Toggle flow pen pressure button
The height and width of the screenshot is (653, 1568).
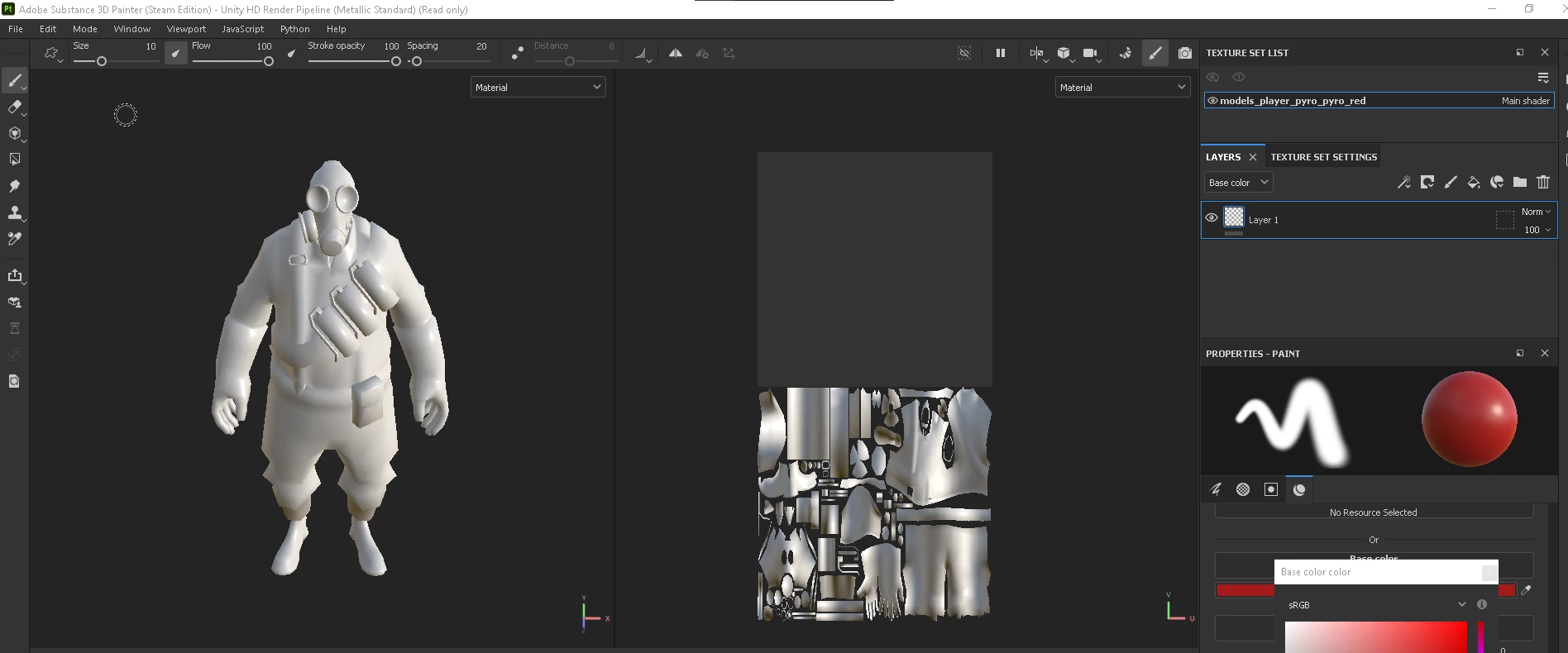pyautogui.click(x=291, y=53)
